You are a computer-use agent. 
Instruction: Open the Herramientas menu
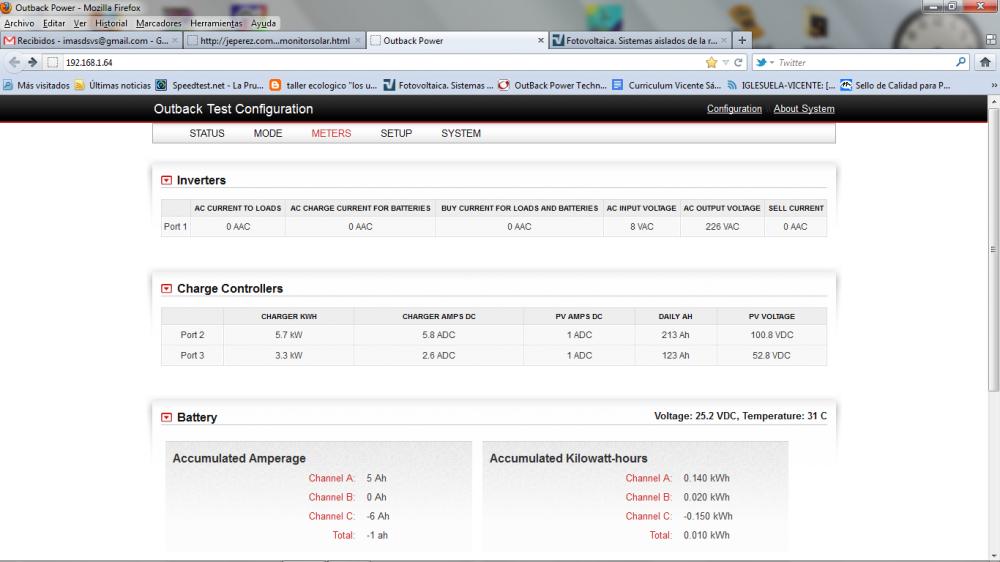(216, 23)
